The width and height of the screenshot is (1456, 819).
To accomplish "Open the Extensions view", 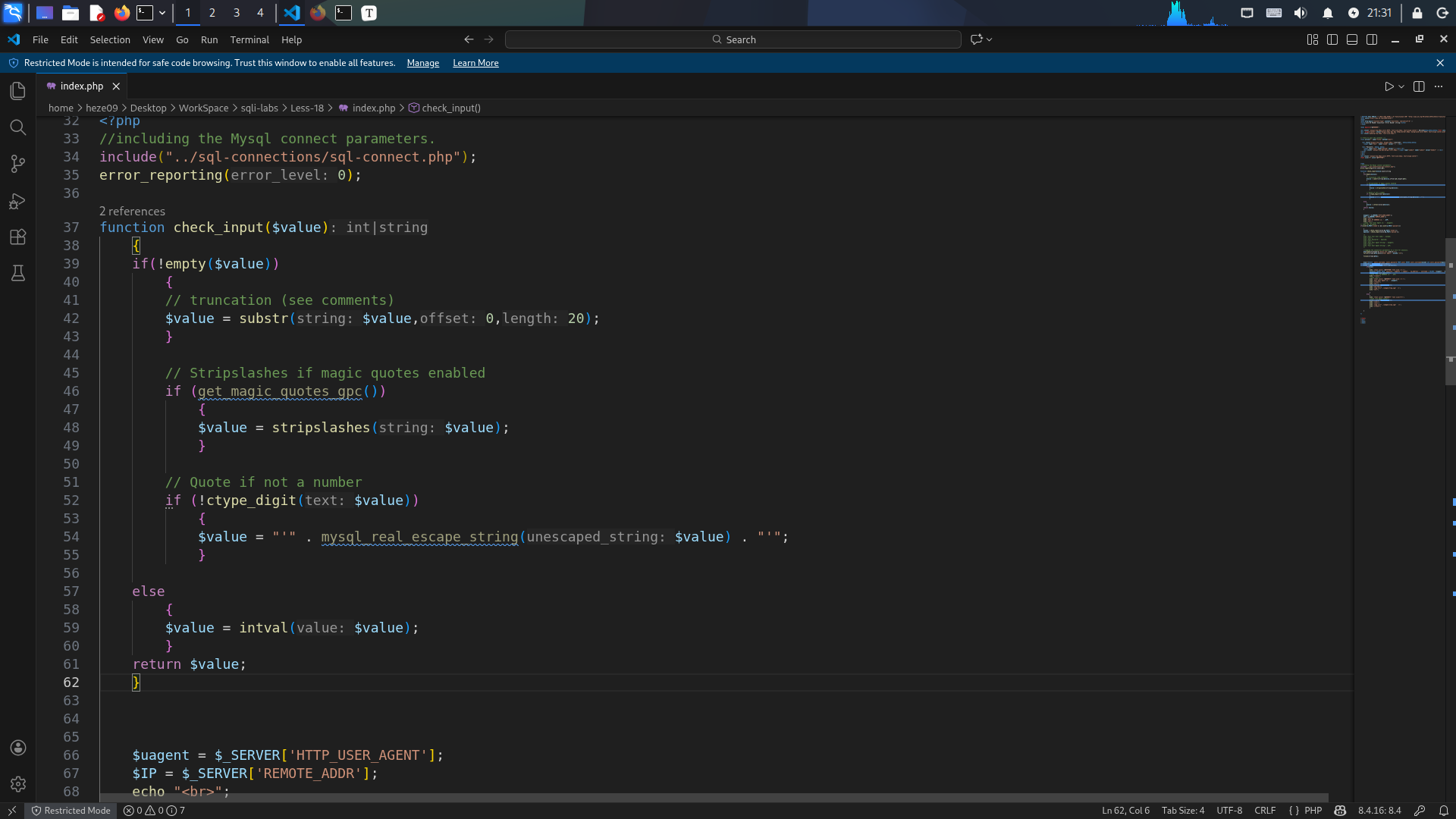I will (x=18, y=237).
